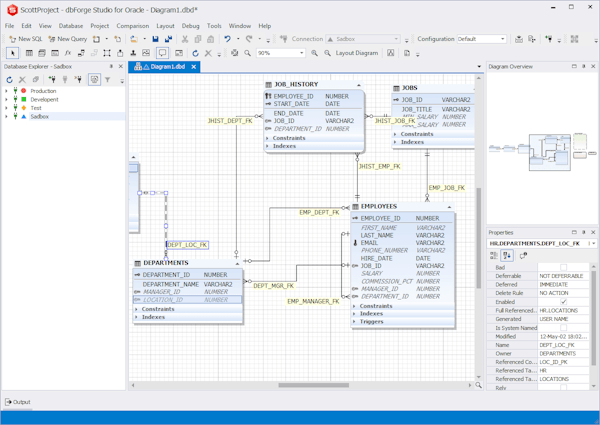
Task: Toggle the Bad checkbox in Properties
Action: tap(563, 268)
